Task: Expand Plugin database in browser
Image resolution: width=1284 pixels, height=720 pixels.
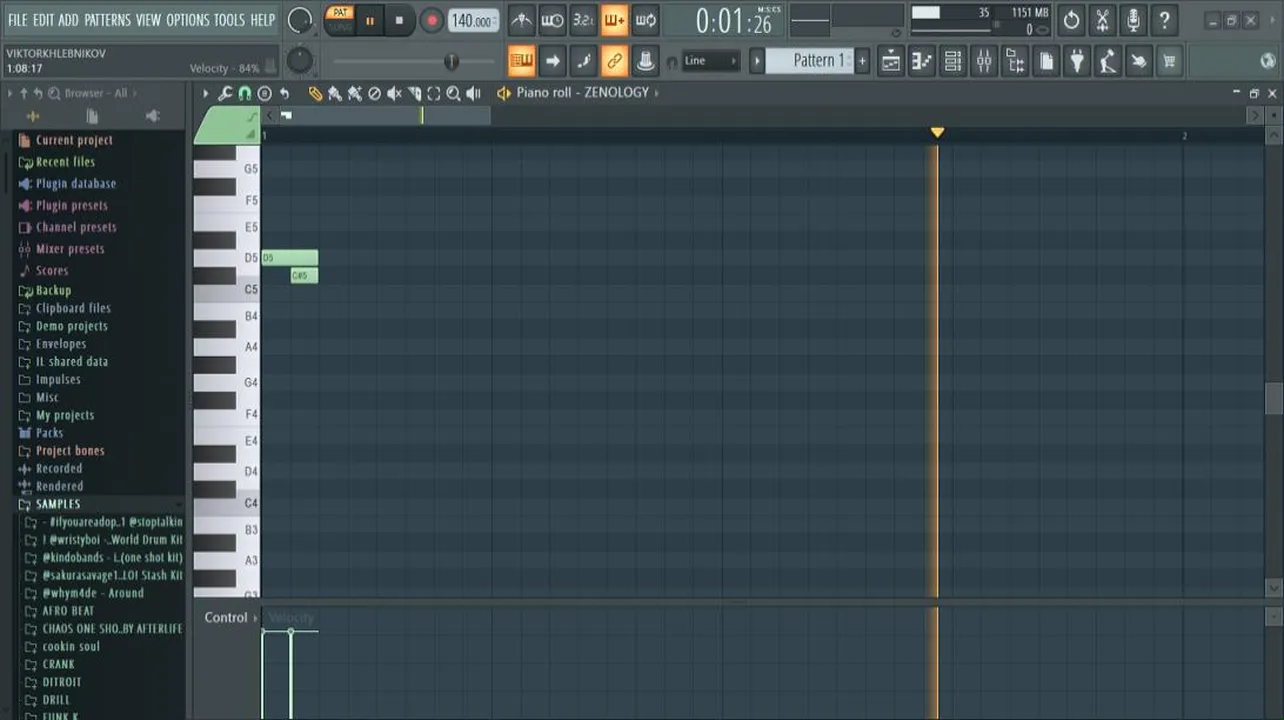Action: pyautogui.click(x=76, y=183)
